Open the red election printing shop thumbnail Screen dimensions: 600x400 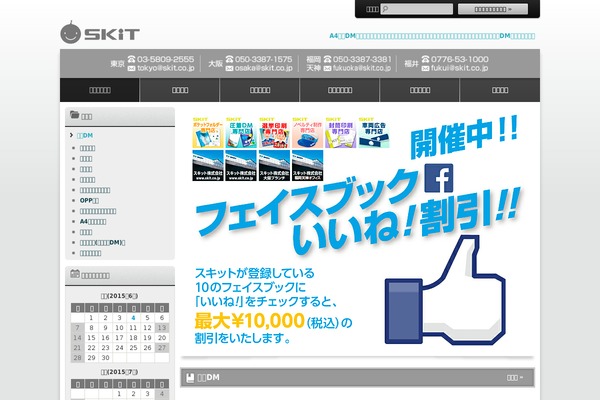(x=274, y=132)
